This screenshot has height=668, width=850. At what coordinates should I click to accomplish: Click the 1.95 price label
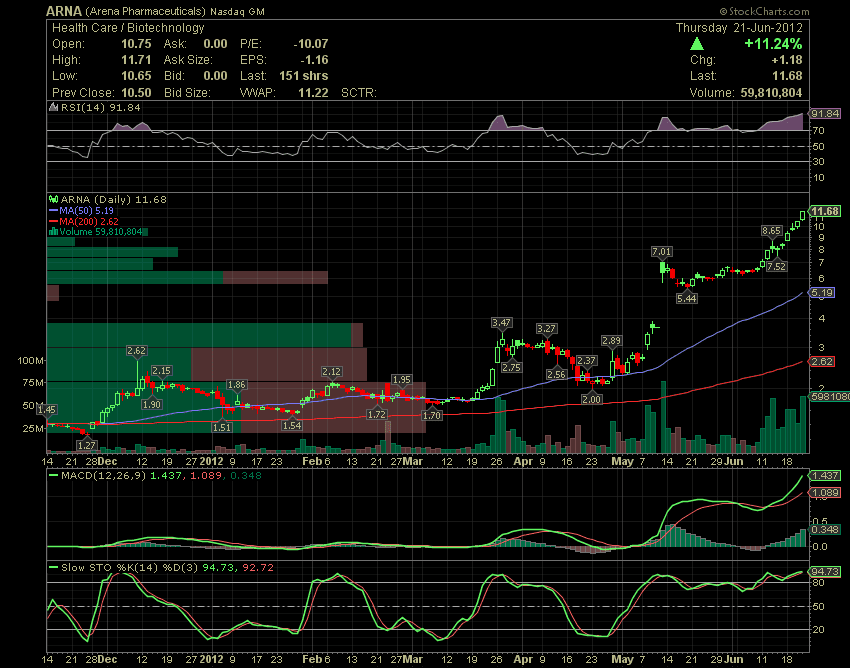click(401, 380)
